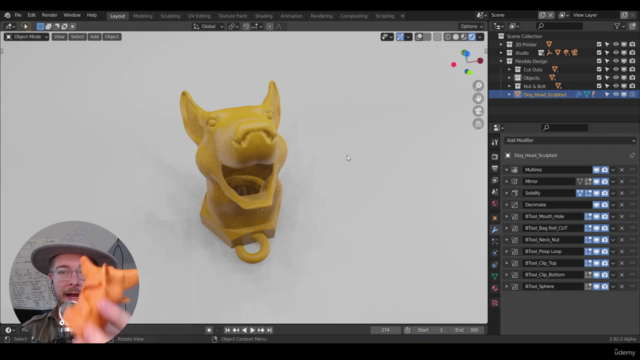Enable solid viewport shading

point(456,37)
